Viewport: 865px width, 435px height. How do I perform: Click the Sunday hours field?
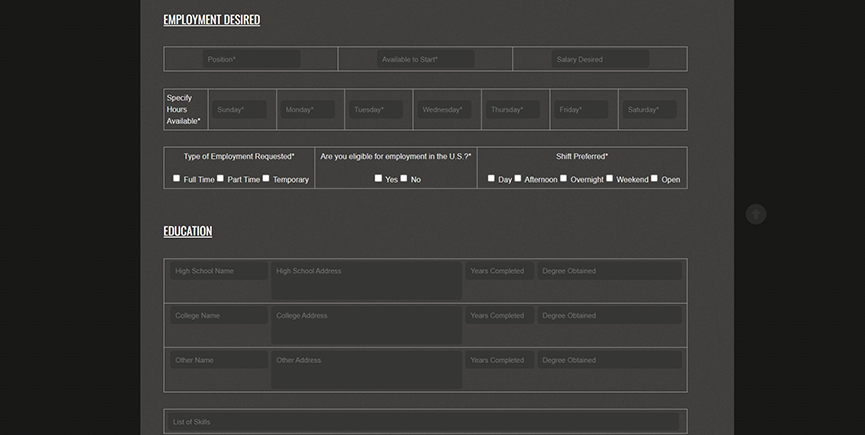(x=239, y=110)
